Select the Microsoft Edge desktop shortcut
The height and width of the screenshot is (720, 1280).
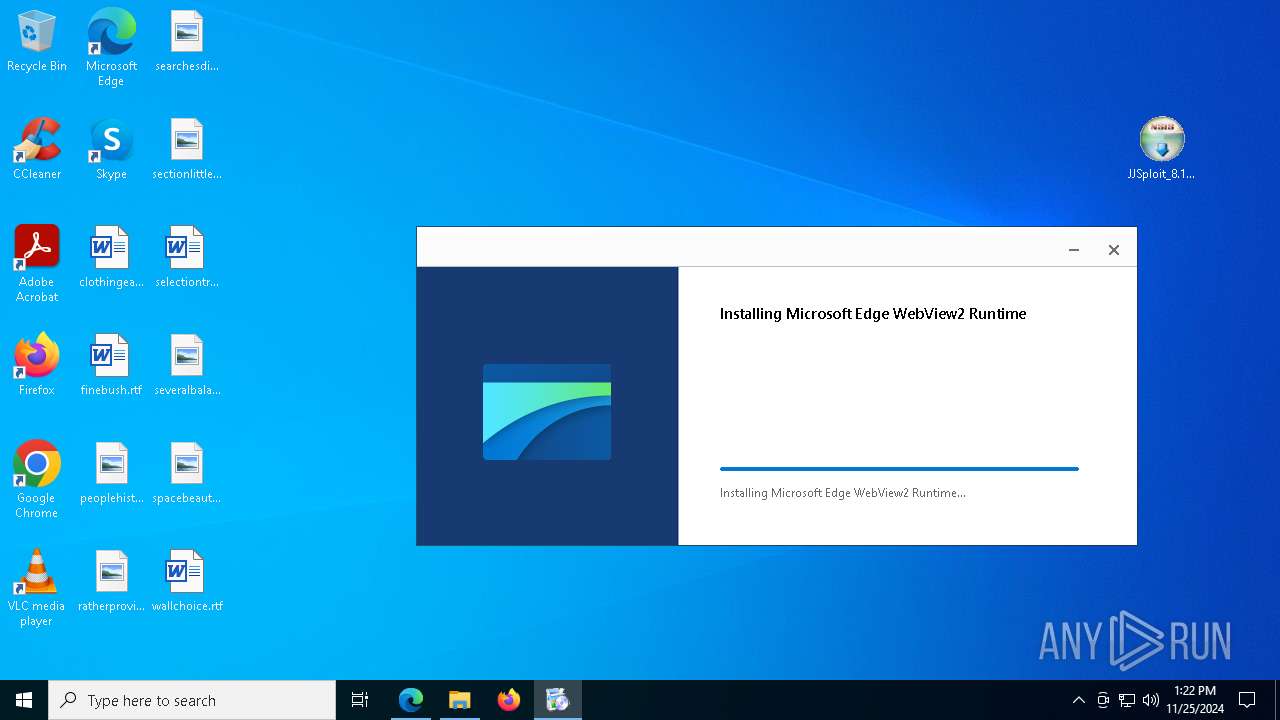tap(111, 48)
